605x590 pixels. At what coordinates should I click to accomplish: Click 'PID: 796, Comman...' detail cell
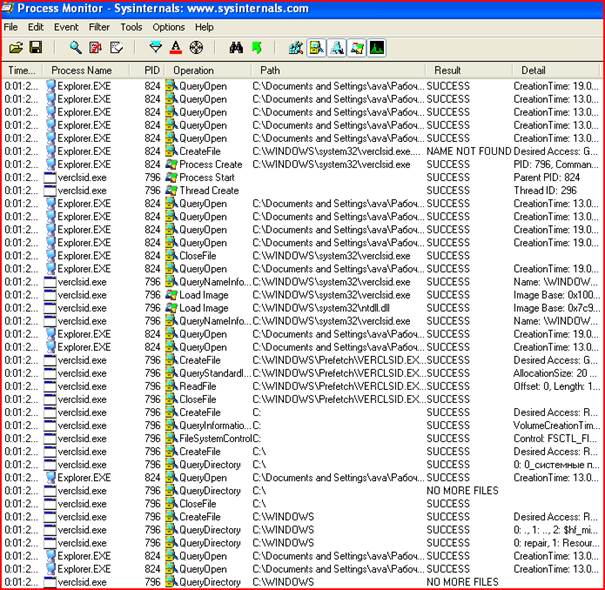pyautogui.click(x=556, y=164)
